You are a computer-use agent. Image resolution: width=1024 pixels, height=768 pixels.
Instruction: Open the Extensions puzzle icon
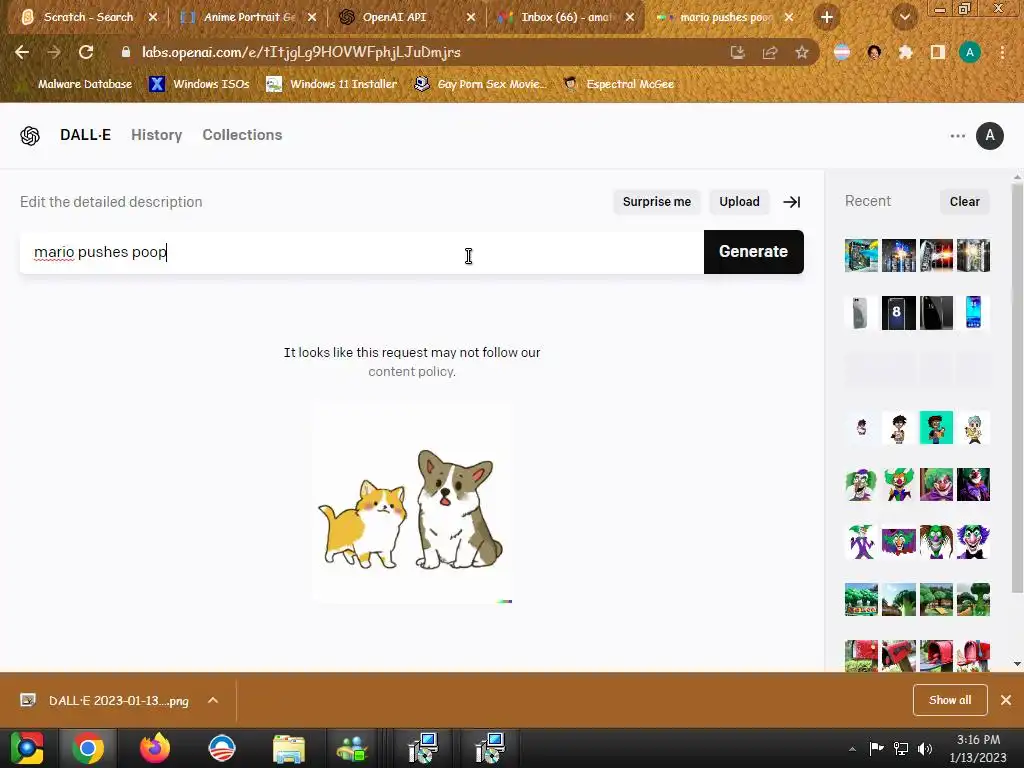(x=906, y=52)
